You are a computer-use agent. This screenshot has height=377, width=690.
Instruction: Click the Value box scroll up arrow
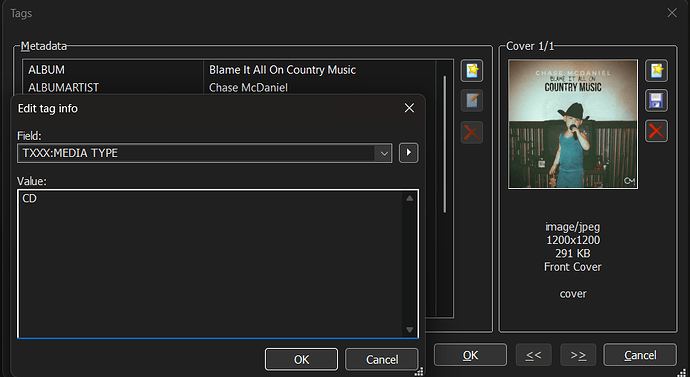point(410,198)
